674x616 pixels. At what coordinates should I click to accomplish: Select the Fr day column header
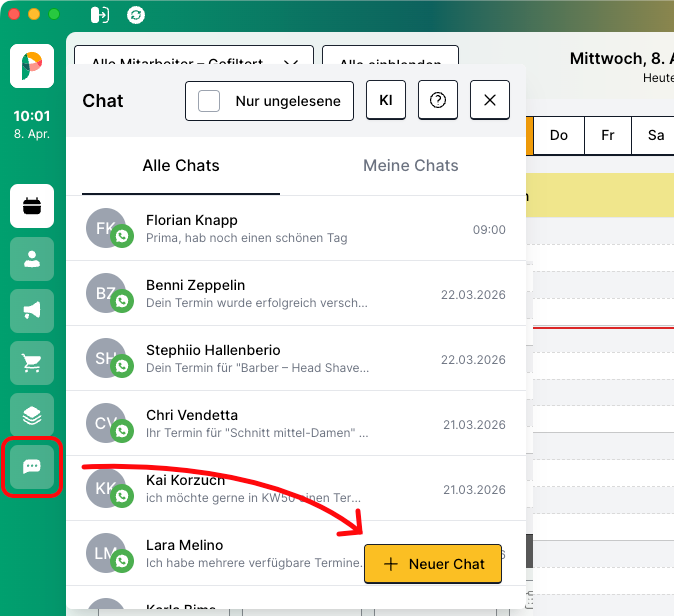(607, 135)
